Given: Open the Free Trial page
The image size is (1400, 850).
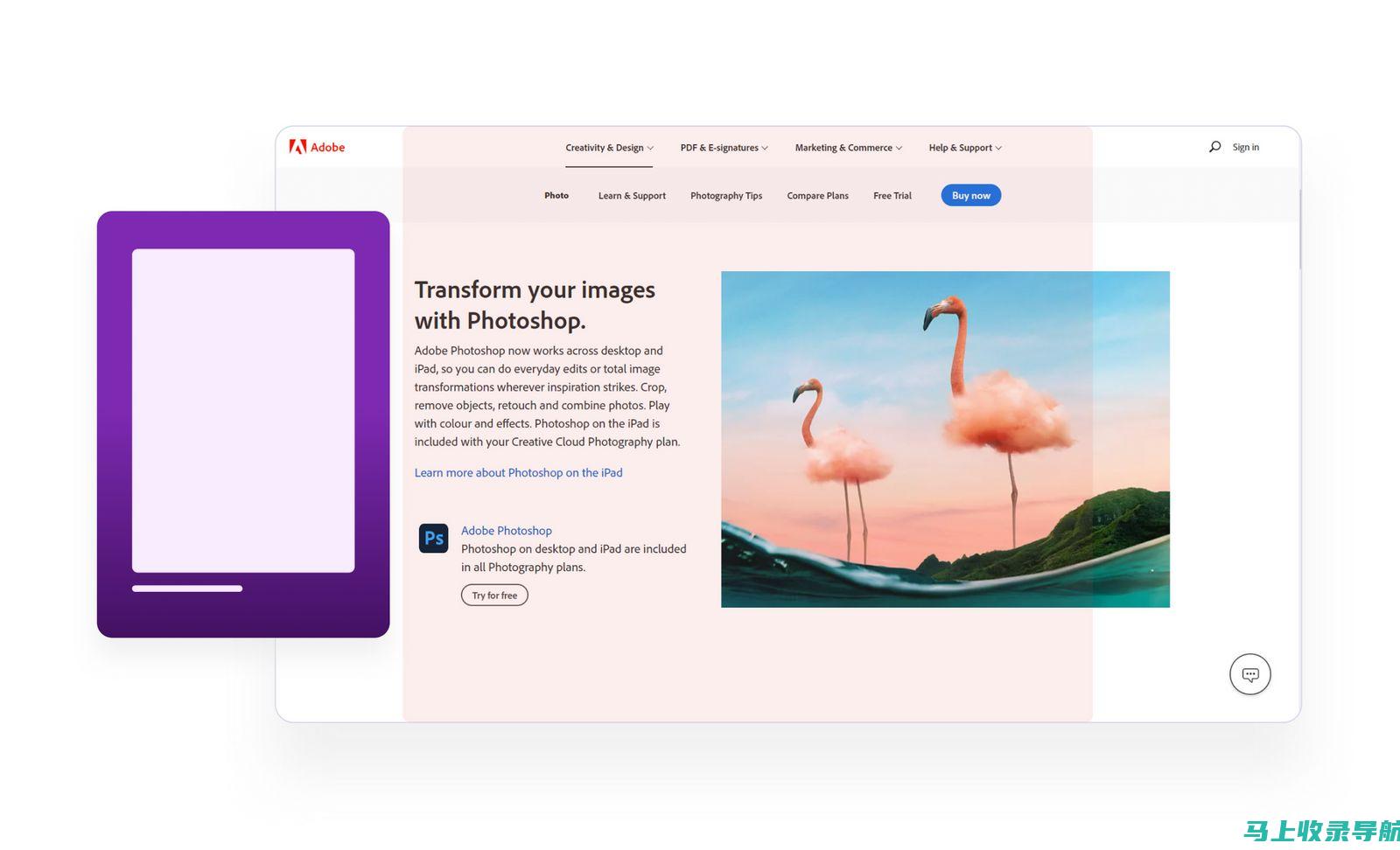Looking at the screenshot, I should (x=892, y=196).
